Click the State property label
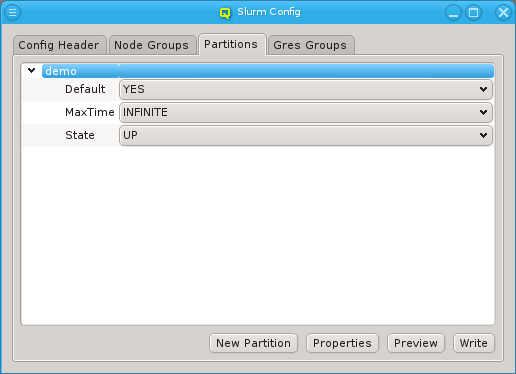 coord(80,135)
